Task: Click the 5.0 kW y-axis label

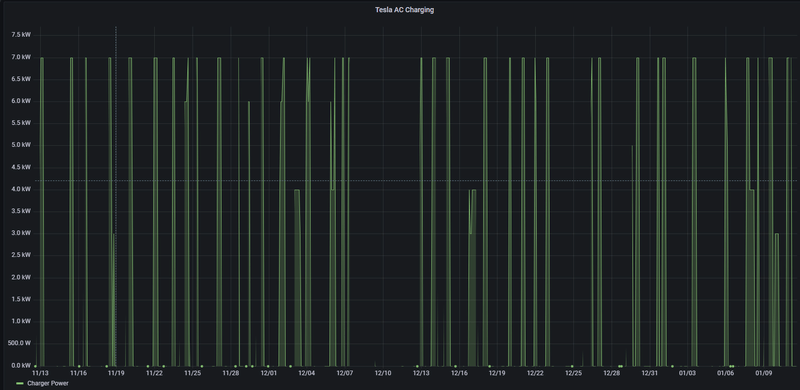Action: pyautogui.click(x=21, y=145)
